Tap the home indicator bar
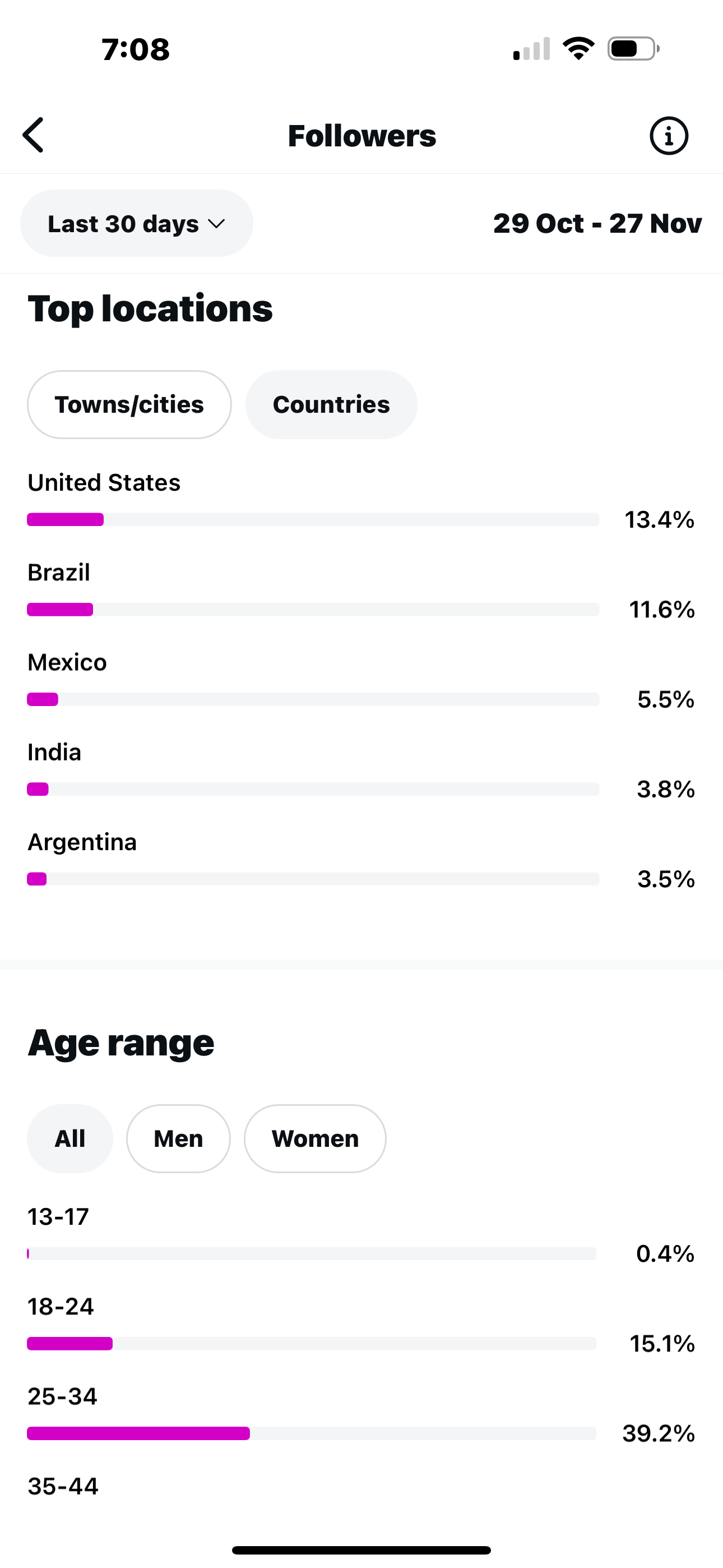The image size is (723, 1568). (x=361, y=1549)
